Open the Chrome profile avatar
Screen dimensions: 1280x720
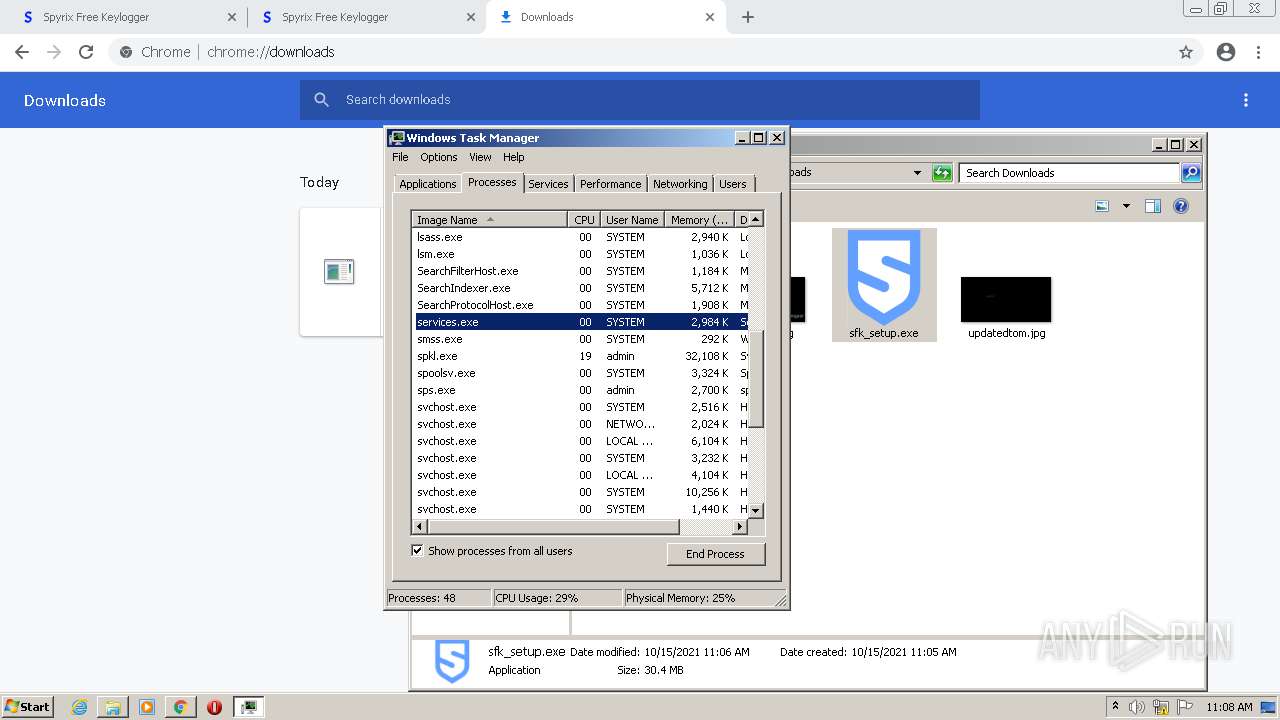click(1226, 52)
